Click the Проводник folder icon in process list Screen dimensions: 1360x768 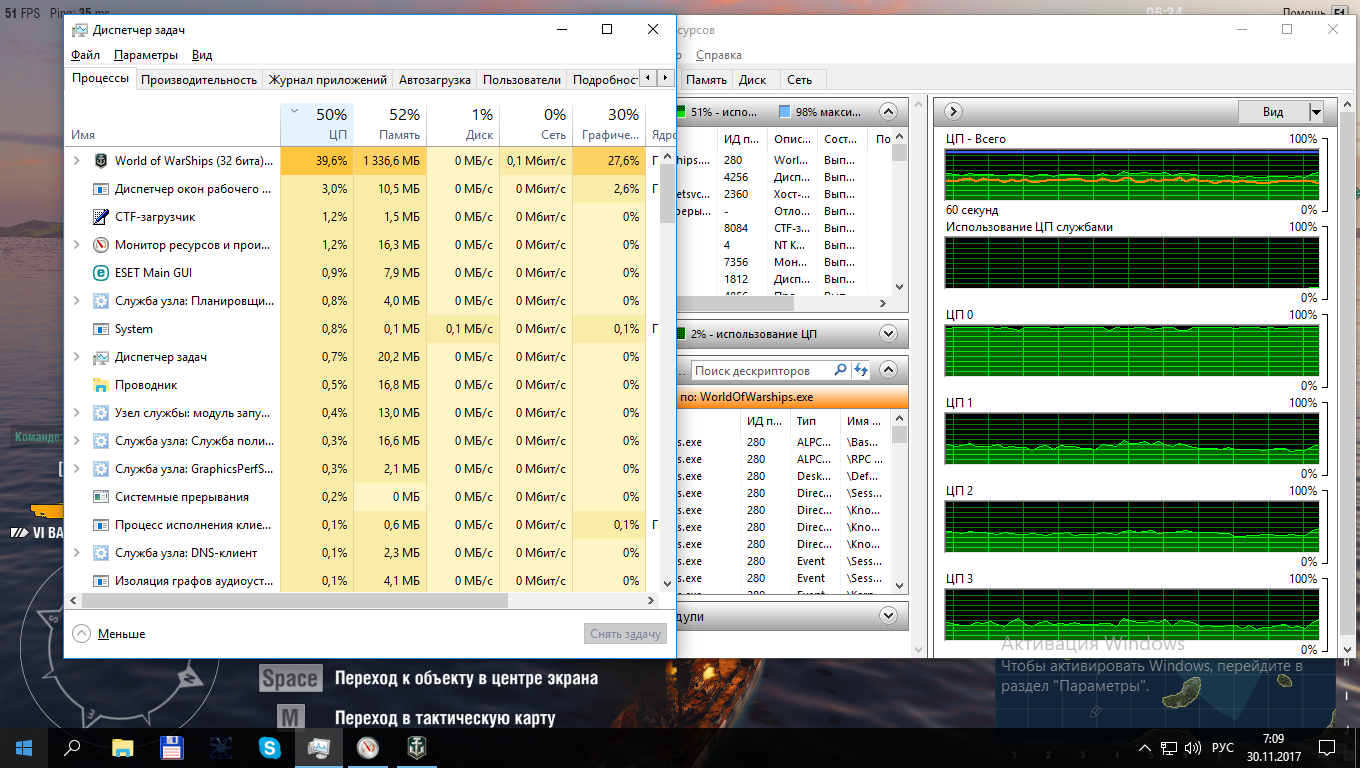100,385
